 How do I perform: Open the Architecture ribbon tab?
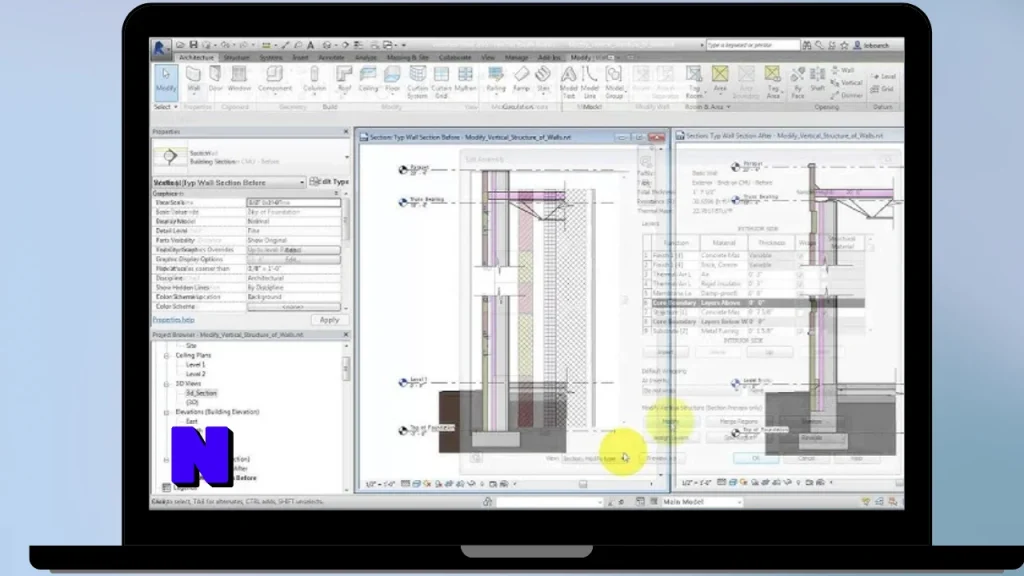click(x=196, y=57)
